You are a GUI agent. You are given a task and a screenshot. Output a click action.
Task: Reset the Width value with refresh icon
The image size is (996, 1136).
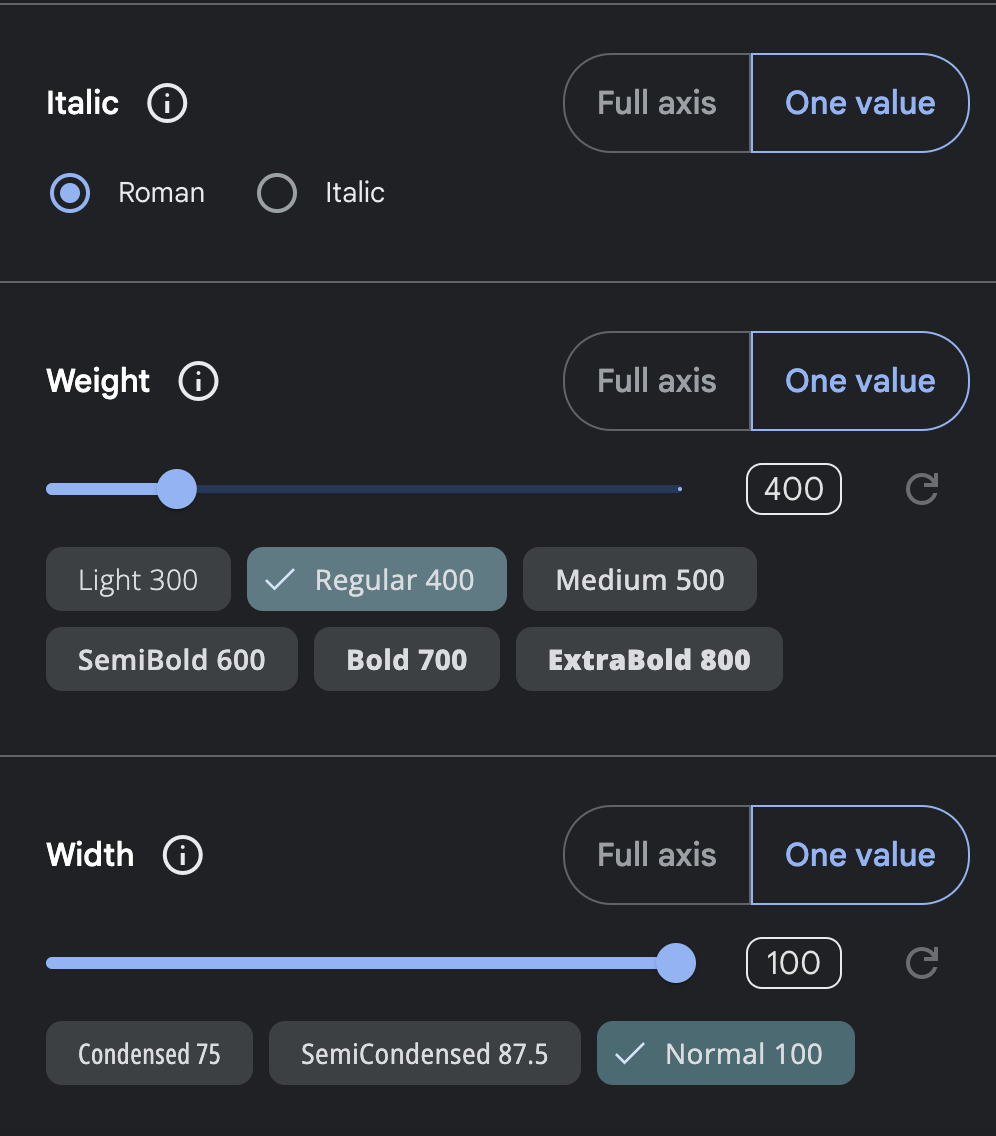point(922,963)
